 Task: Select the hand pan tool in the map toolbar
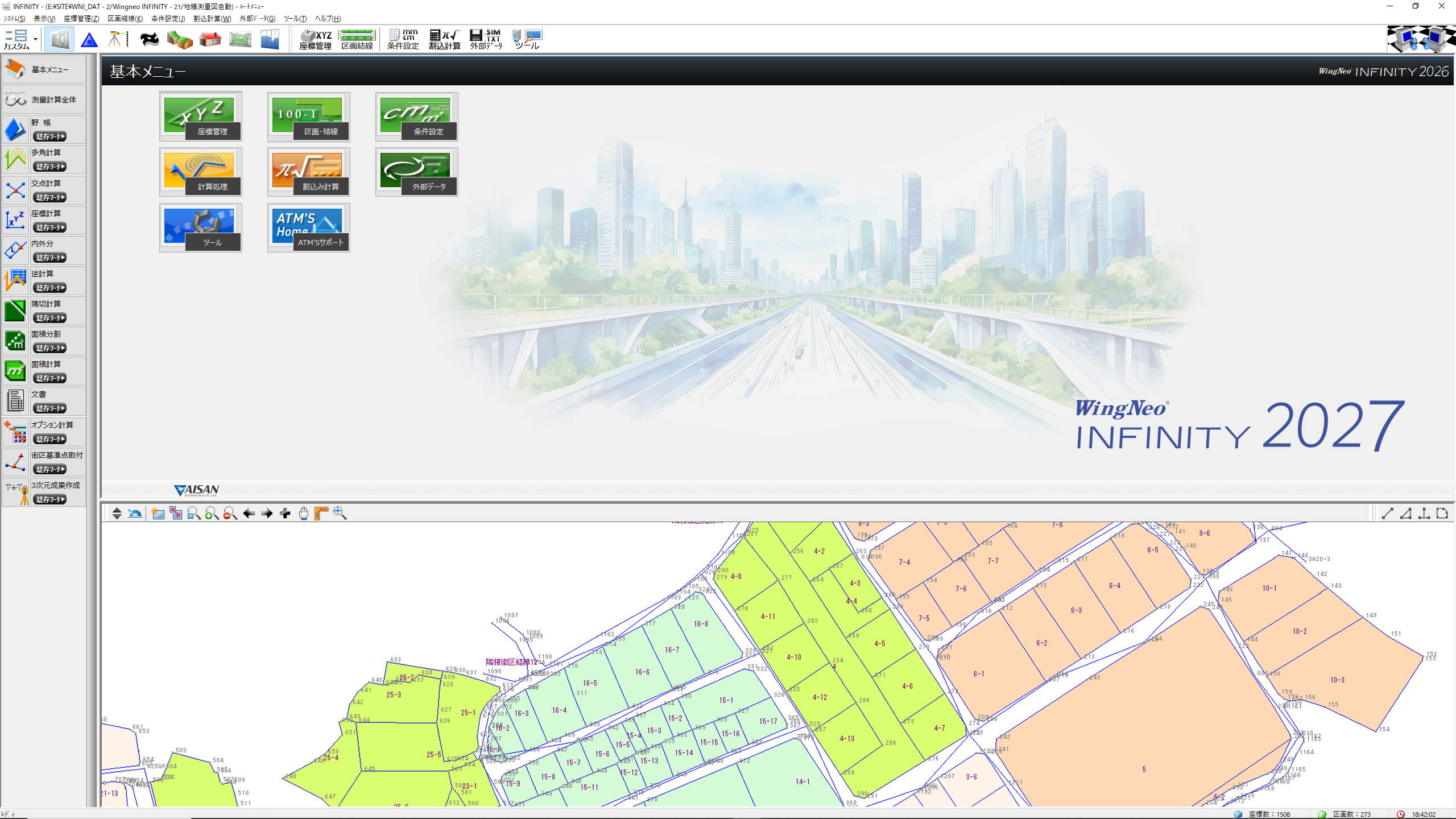303,514
